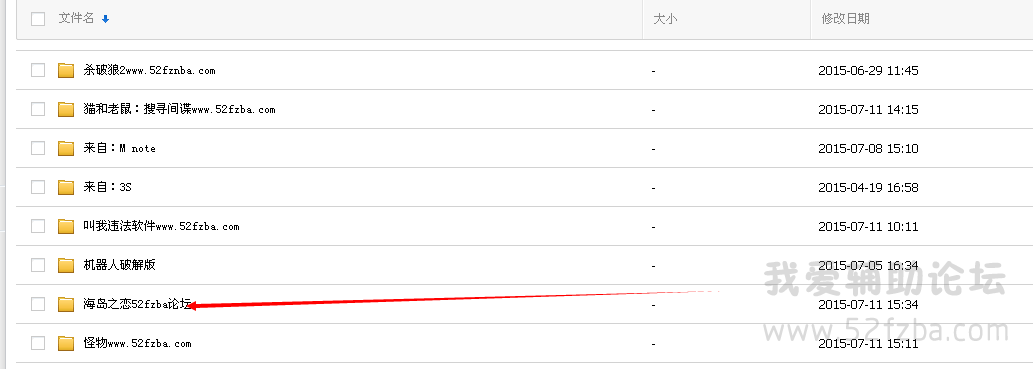The image size is (1033, 369).
Task: Click the 来自：3S folder icon
Action: 66,187
